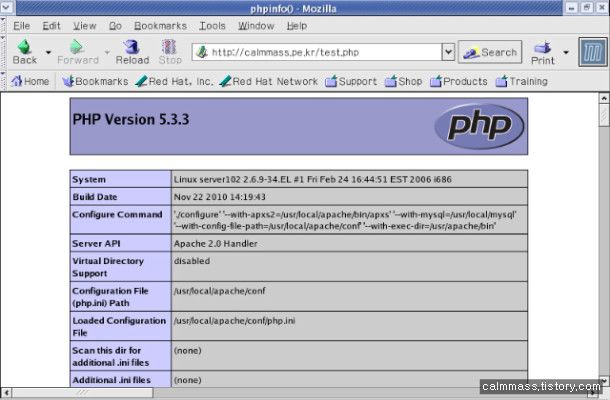Image resolution: width=610 pixels, height=400 pixels.
Task: Click the Forward navigation icon
Action: [76, 47]
